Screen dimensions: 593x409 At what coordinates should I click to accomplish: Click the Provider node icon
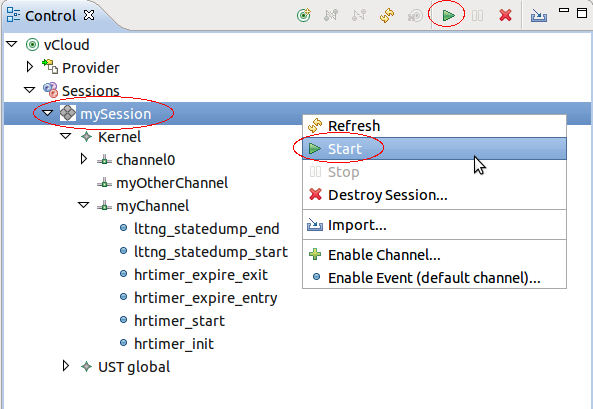click(50, 67)
